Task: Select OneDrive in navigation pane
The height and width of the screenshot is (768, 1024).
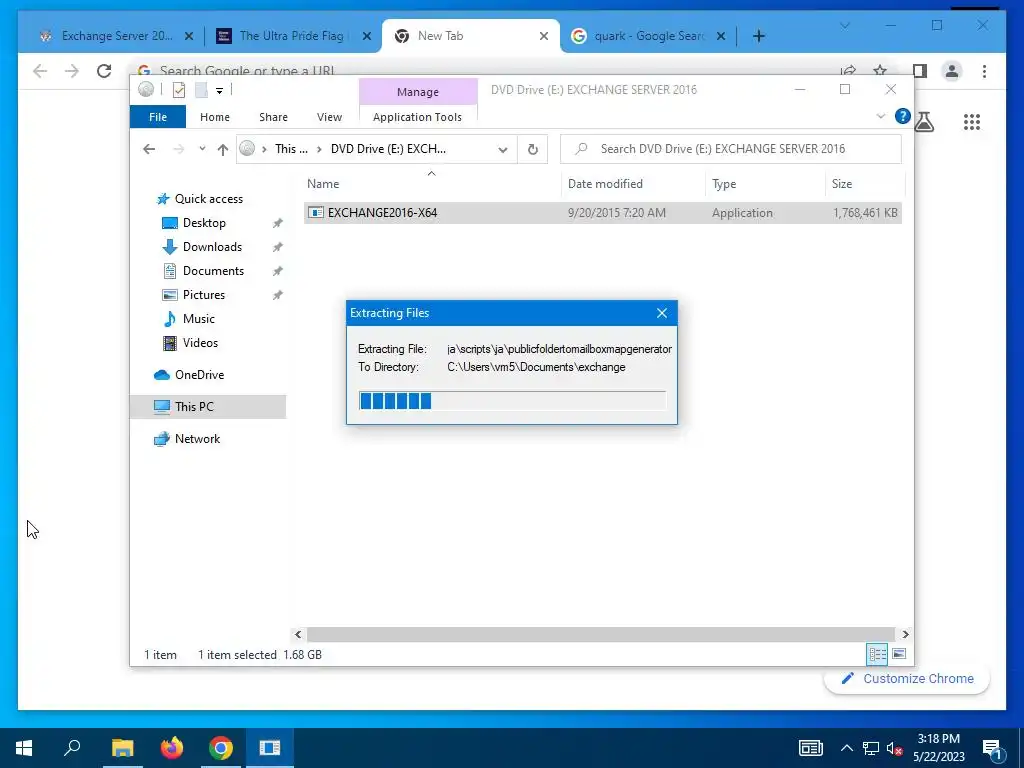Action: click(x=199, y=375)
